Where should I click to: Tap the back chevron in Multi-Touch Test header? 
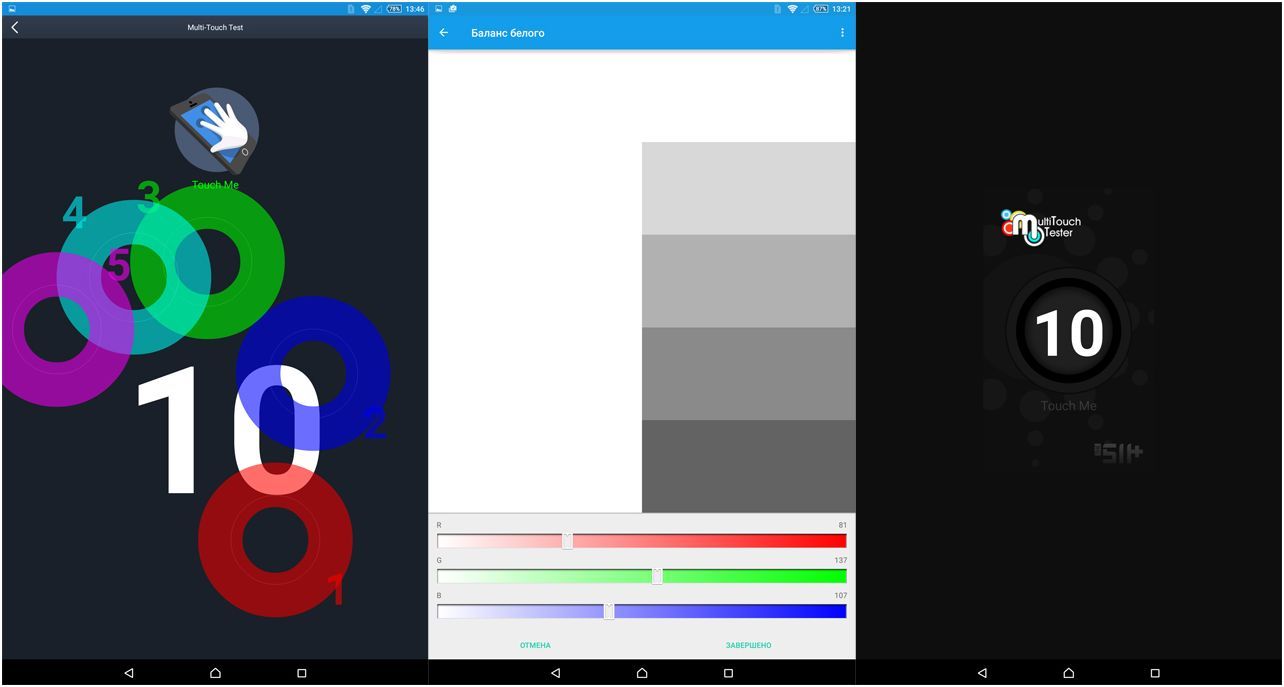point(15,27)
